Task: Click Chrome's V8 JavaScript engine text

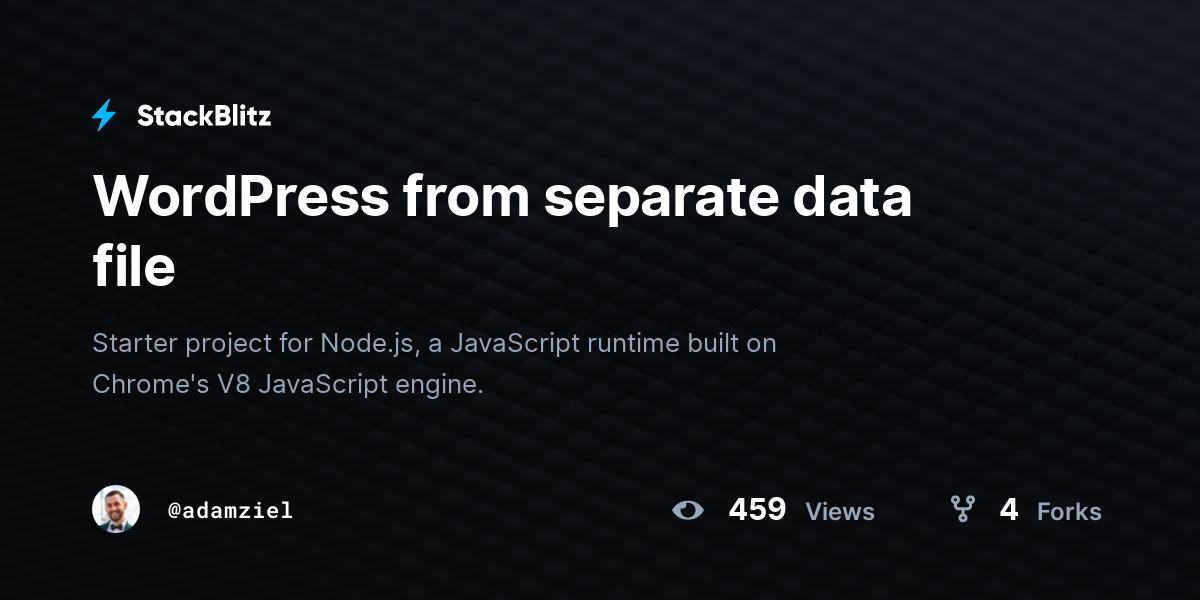Action: coord(288,384)
